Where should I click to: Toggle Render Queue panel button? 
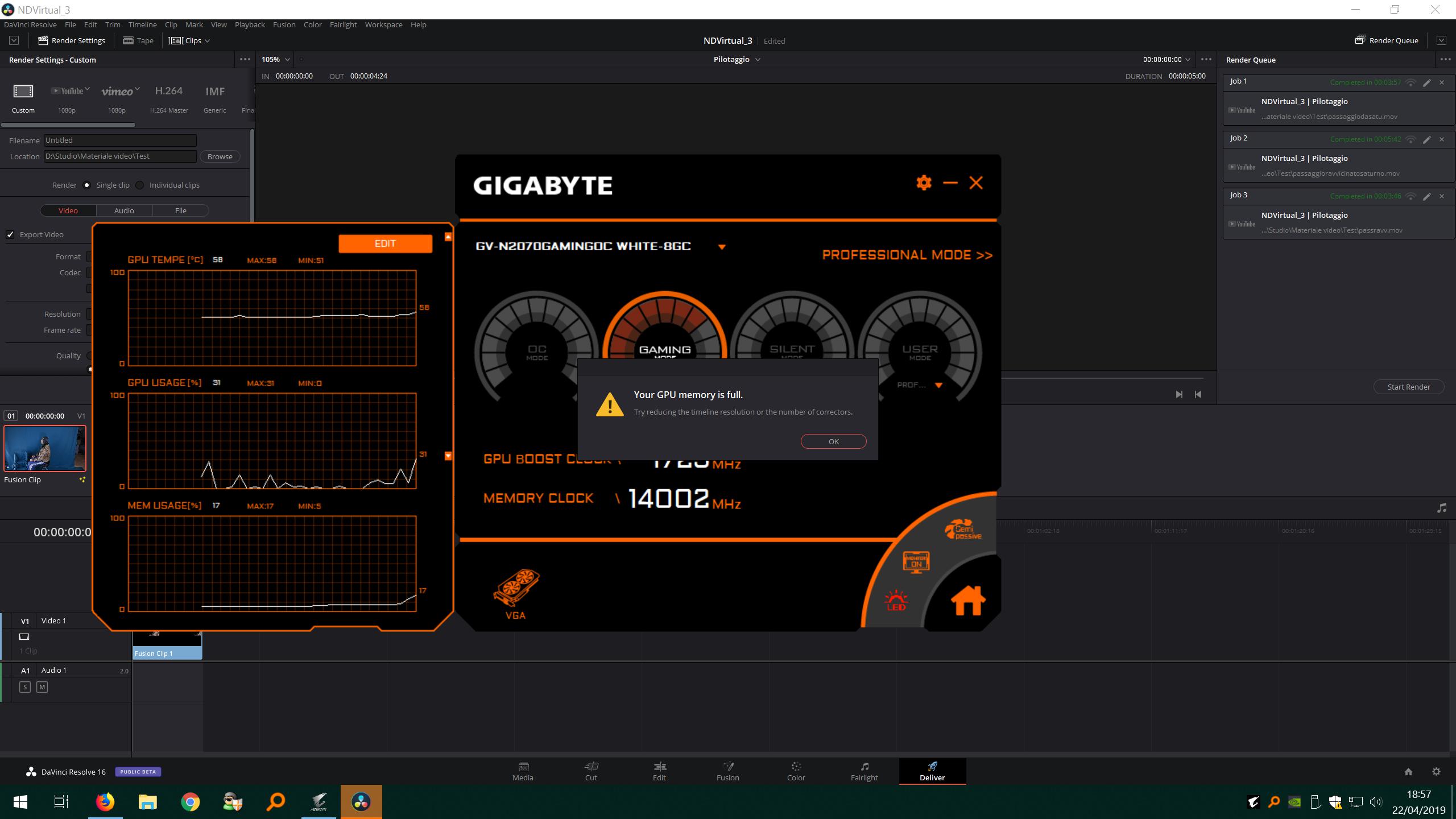pos(1387,40)
